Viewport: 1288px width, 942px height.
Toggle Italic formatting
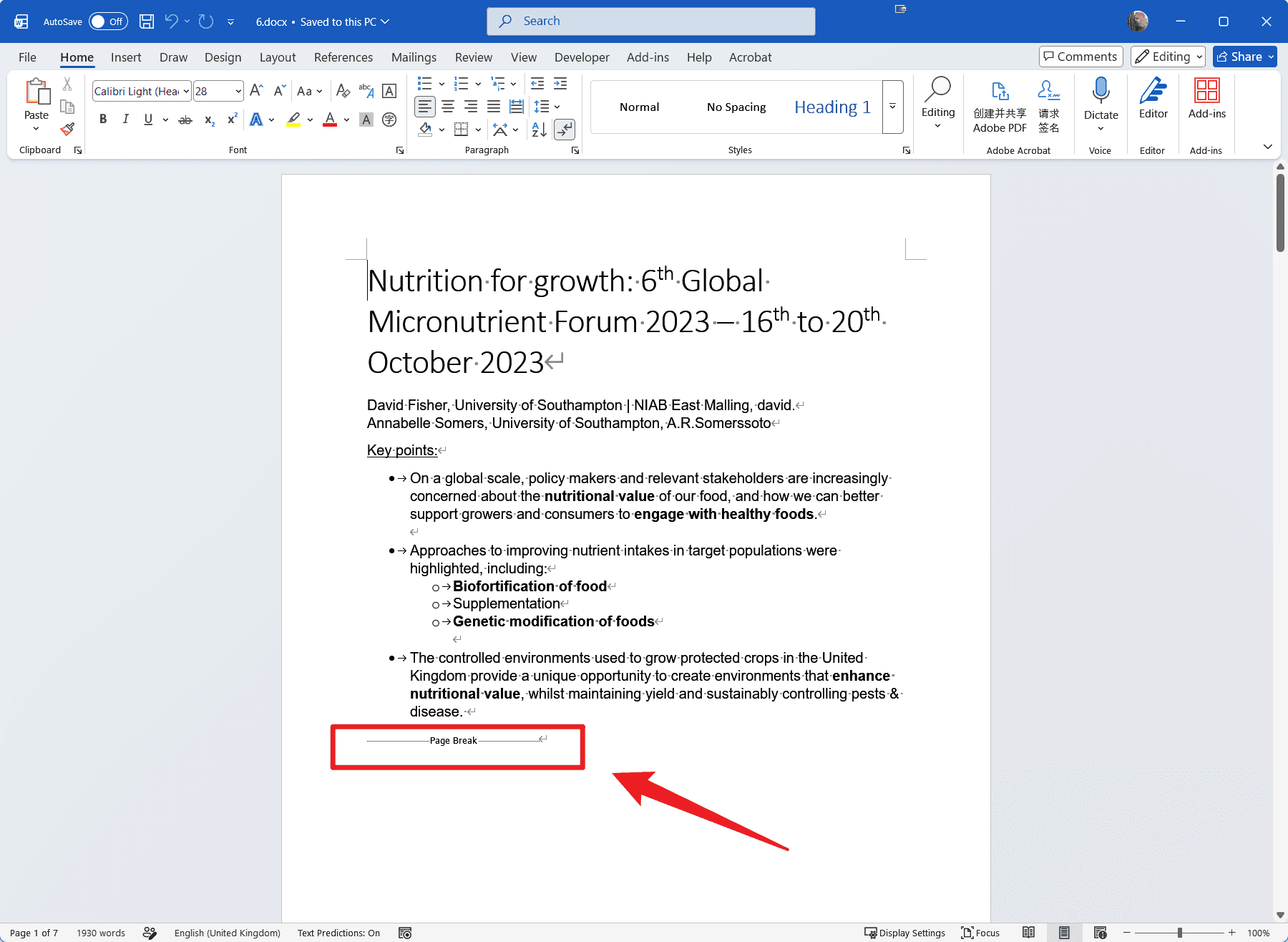click(125, 120)
